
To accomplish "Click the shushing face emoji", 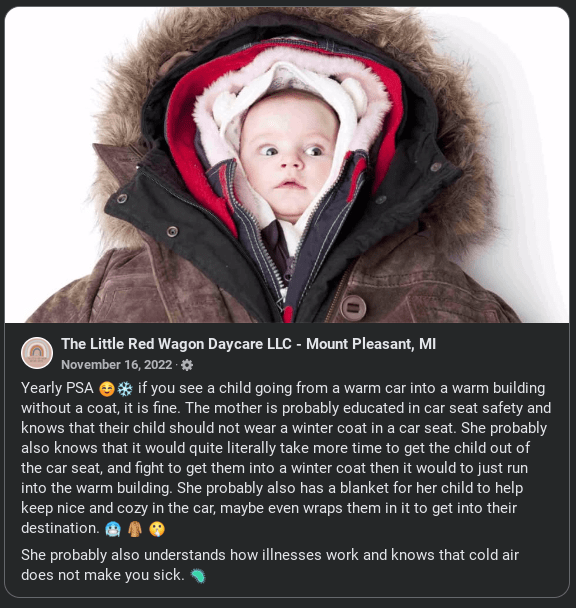I will pos(157,529).
